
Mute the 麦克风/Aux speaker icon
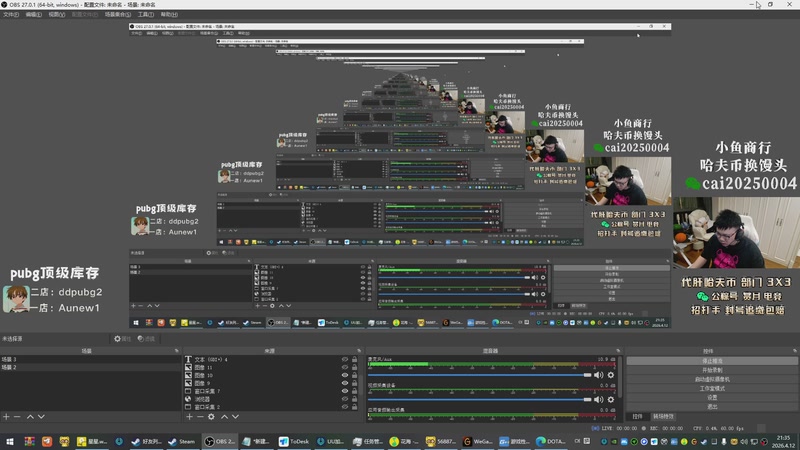click(598, 375)
